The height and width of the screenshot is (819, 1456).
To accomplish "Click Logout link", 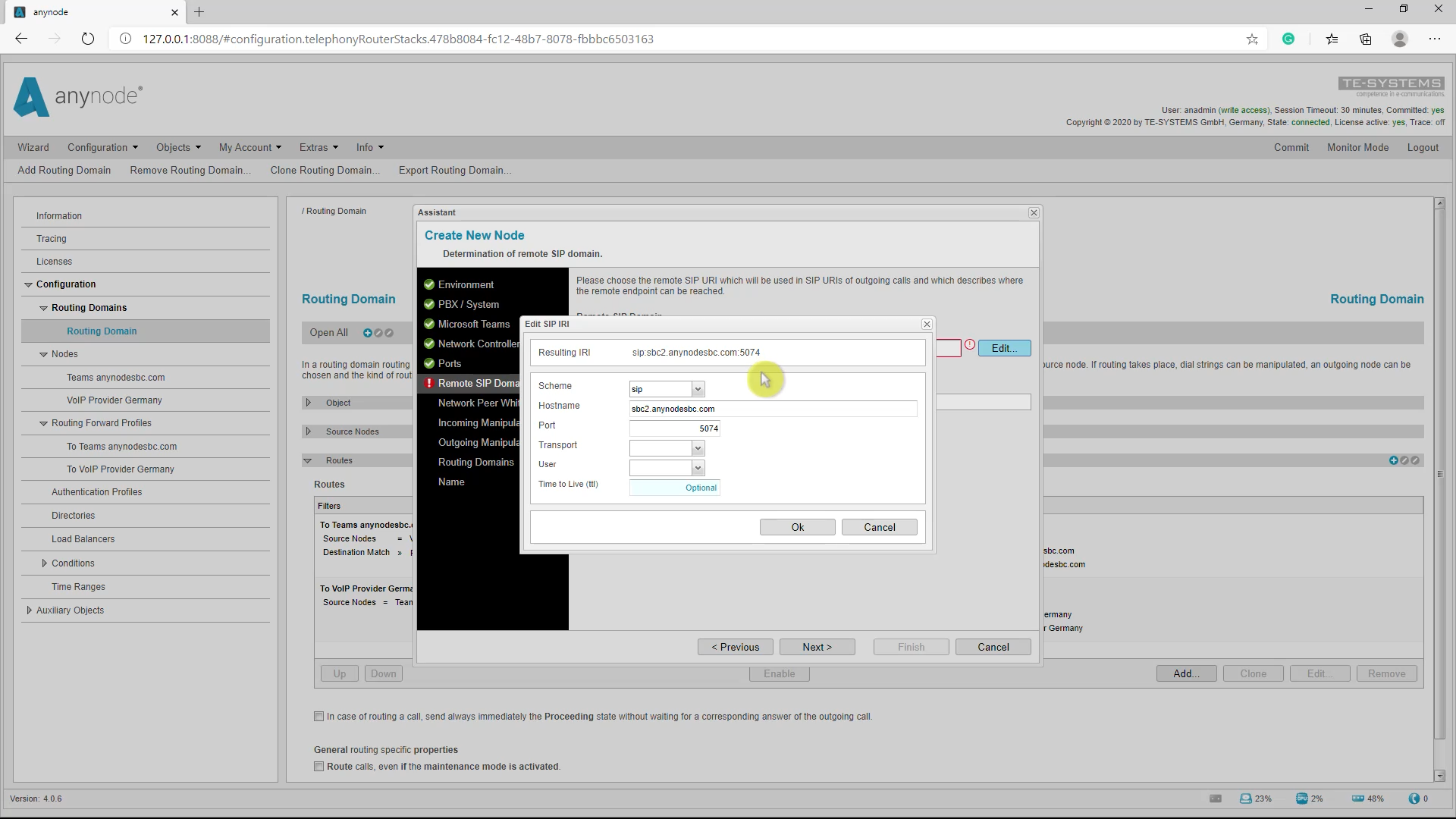I will (1423, 147).
